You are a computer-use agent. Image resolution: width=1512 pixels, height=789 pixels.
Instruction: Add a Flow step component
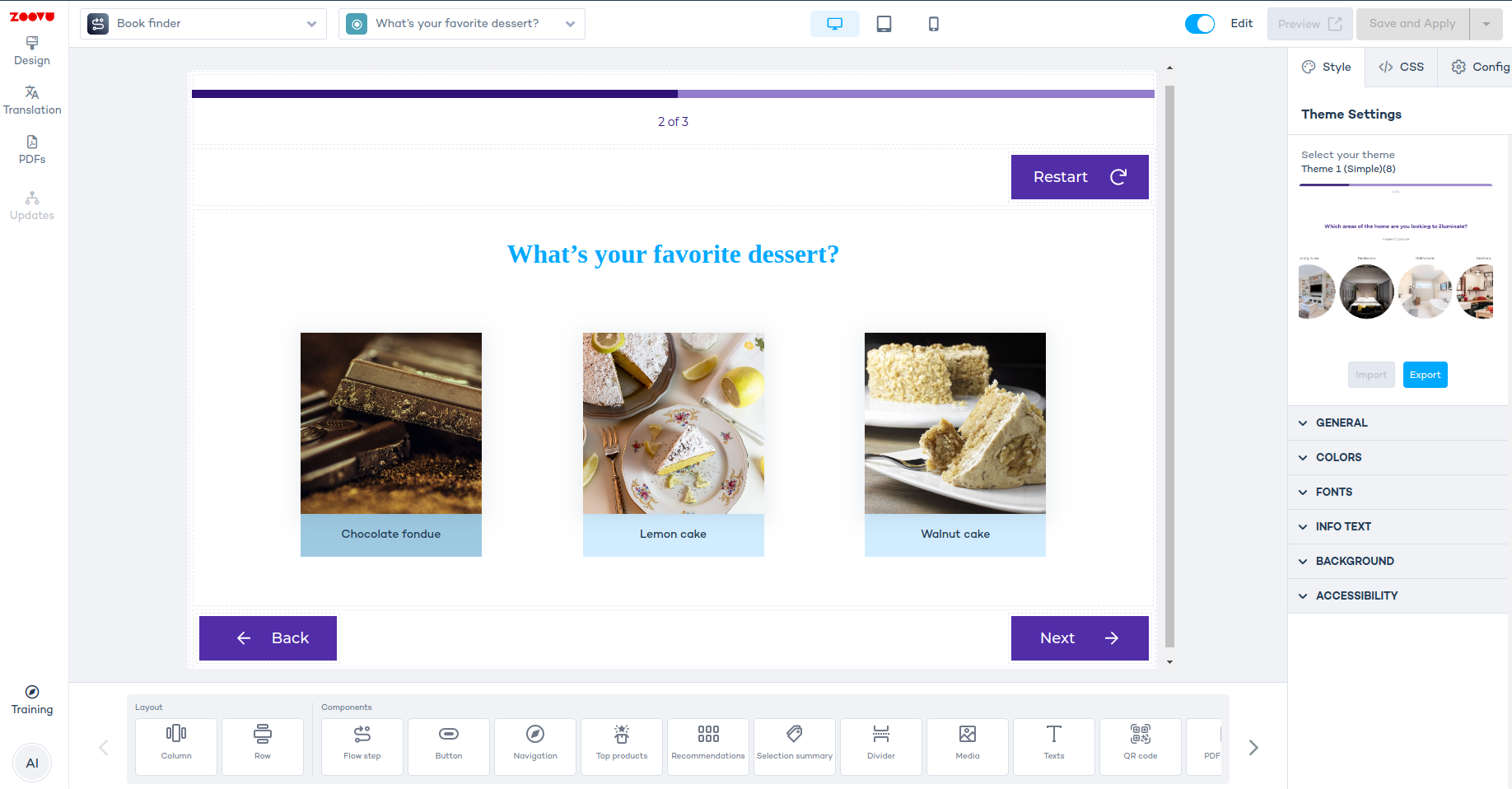point(362,746)
